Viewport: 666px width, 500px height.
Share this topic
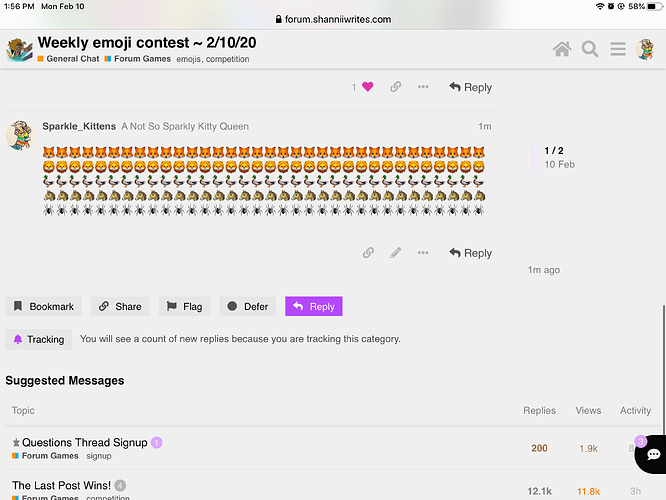pyautogui.click(x=120, y=306)
